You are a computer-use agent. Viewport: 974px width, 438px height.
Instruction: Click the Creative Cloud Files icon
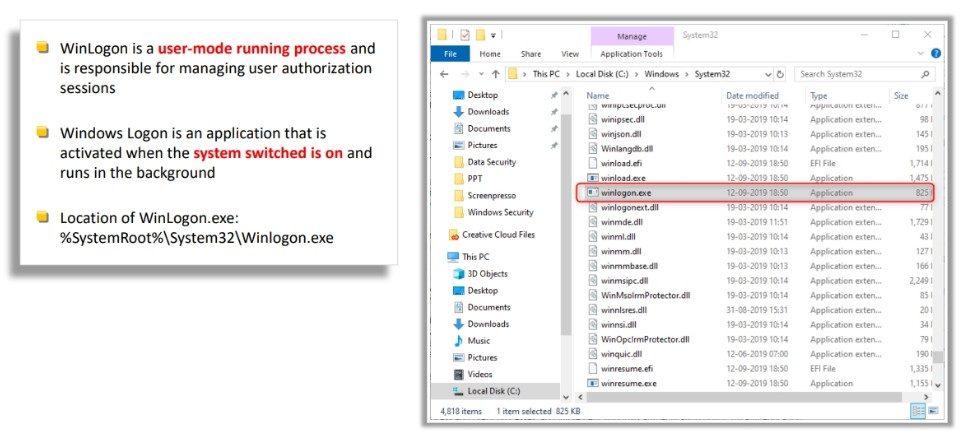pos(453,235)
